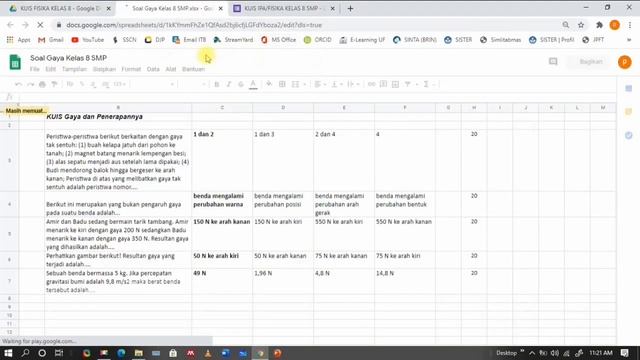Viewport: 640px width, 360px height.
Task: Open the StreamYard bookmark
Action: 233,40
